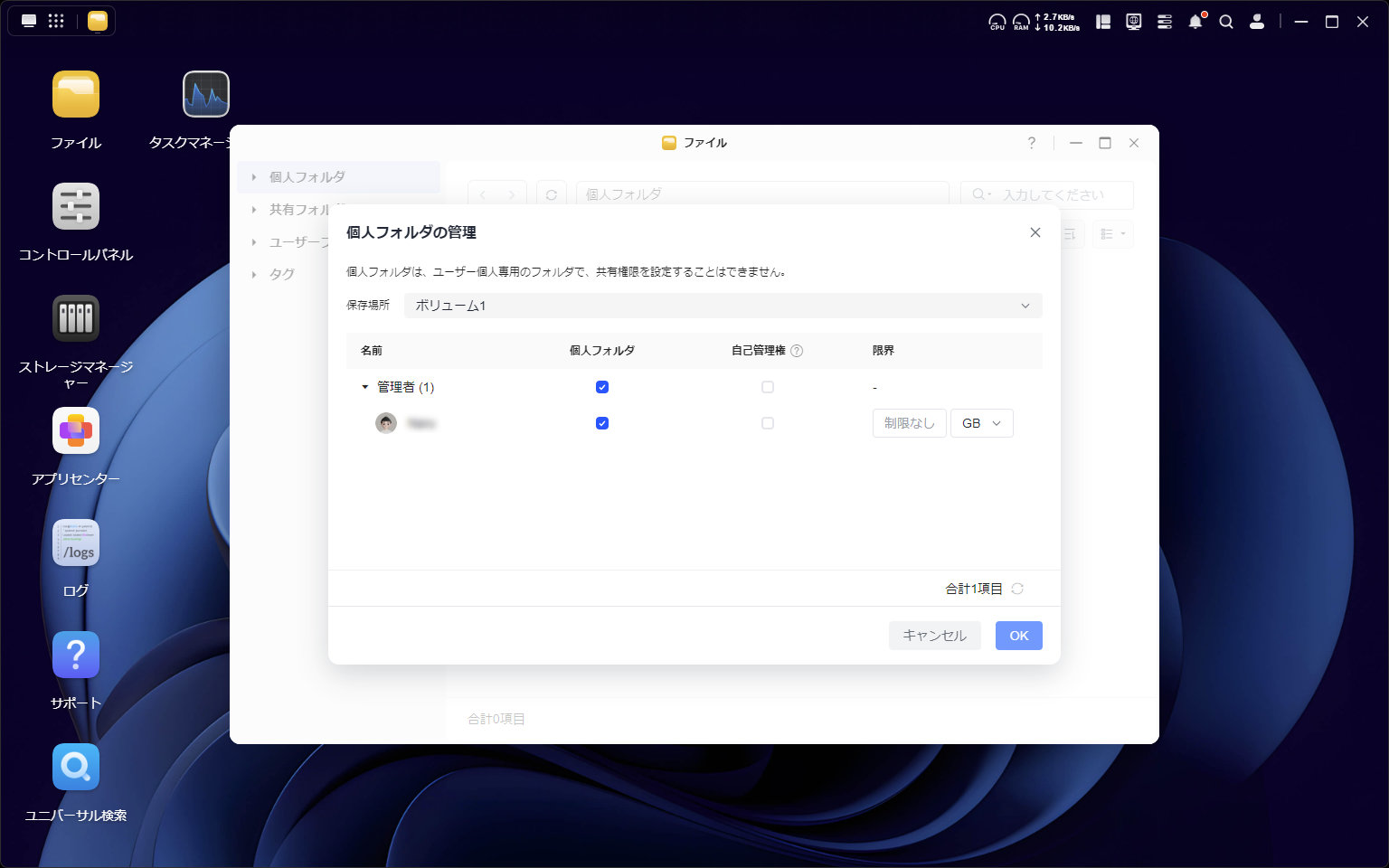
Task: Click the quota limit input field
Action: [x=909, y=423]
